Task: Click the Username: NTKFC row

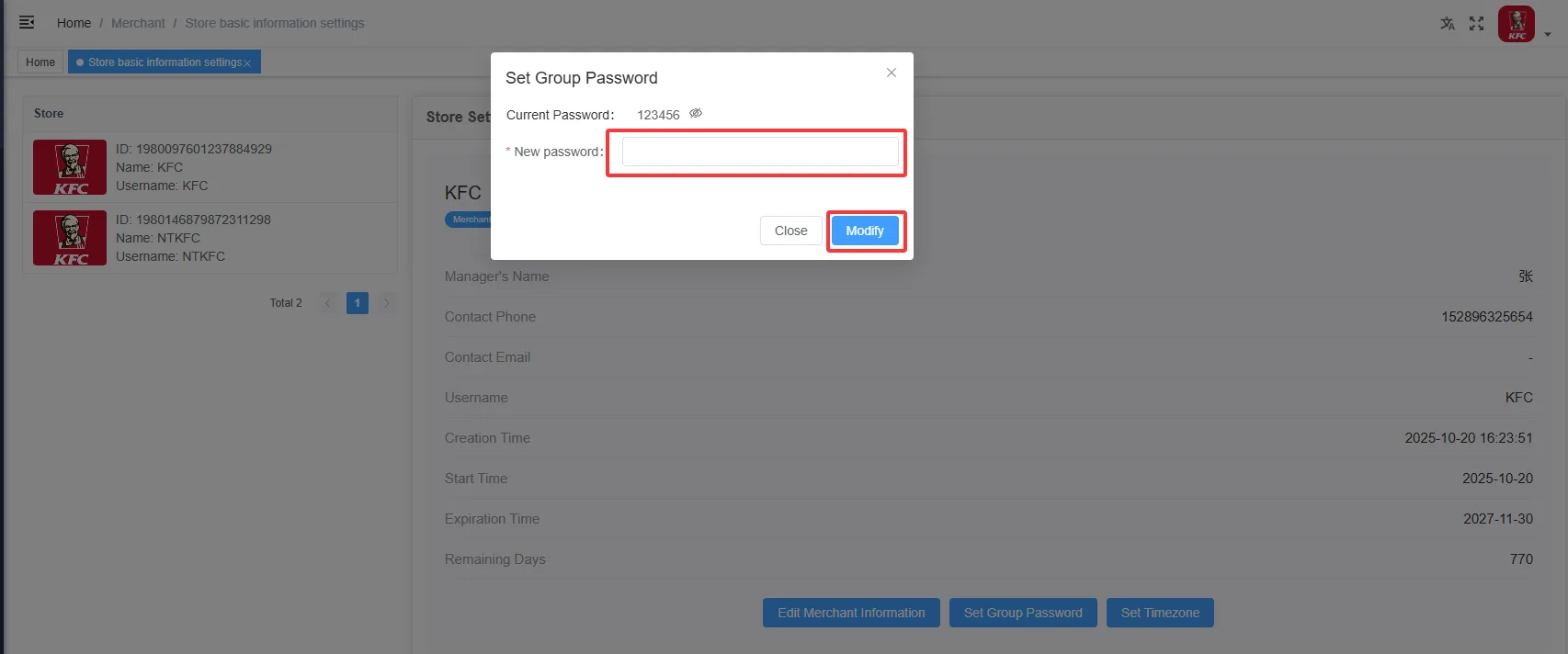Action: (171, 256)
